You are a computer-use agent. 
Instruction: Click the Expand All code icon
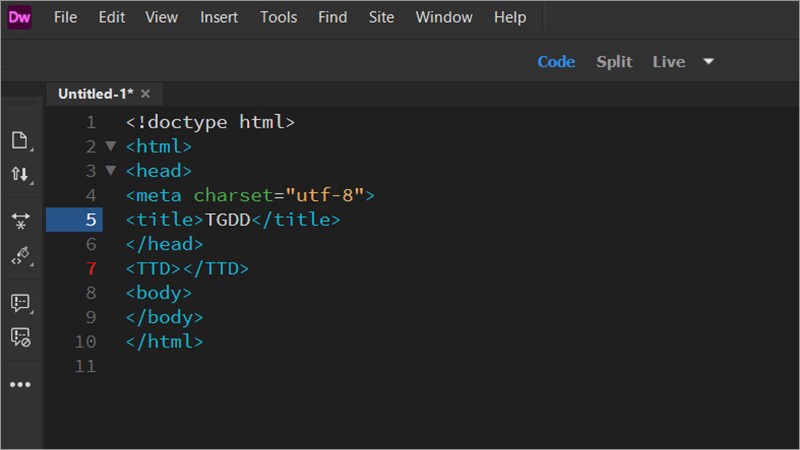tap(20, 218)
